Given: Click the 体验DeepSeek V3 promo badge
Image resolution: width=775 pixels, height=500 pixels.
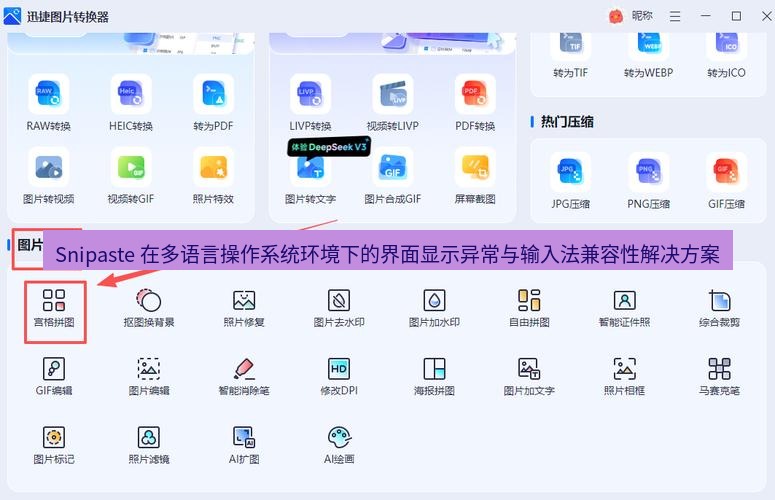Looking at the screenshot, I should pyautogui.click(x=329, y=147).
